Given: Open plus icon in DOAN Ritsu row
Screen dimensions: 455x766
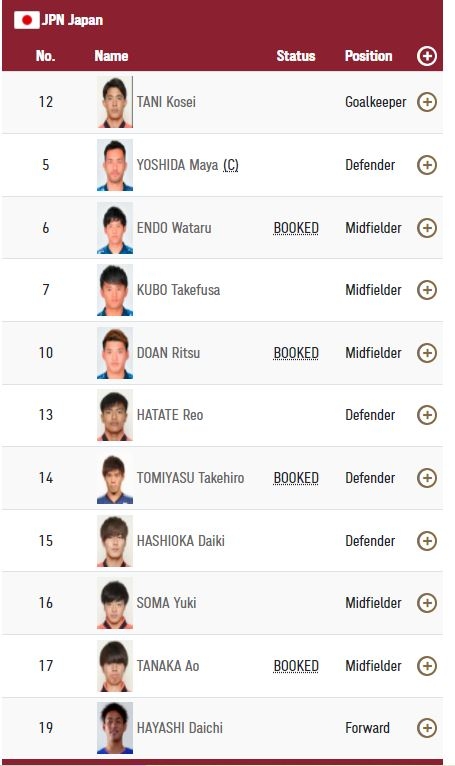Looking at the screenshot, I should click(x=427, y=353).
